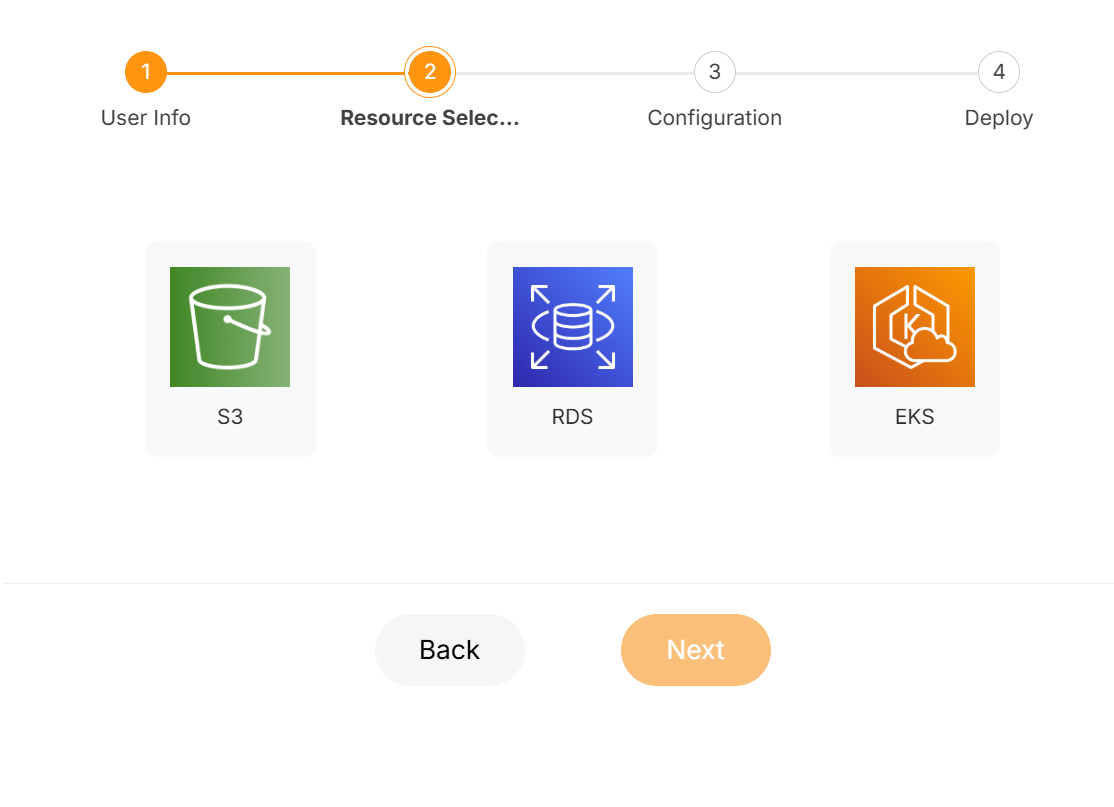Proceed with the Next button

(696, 650)
